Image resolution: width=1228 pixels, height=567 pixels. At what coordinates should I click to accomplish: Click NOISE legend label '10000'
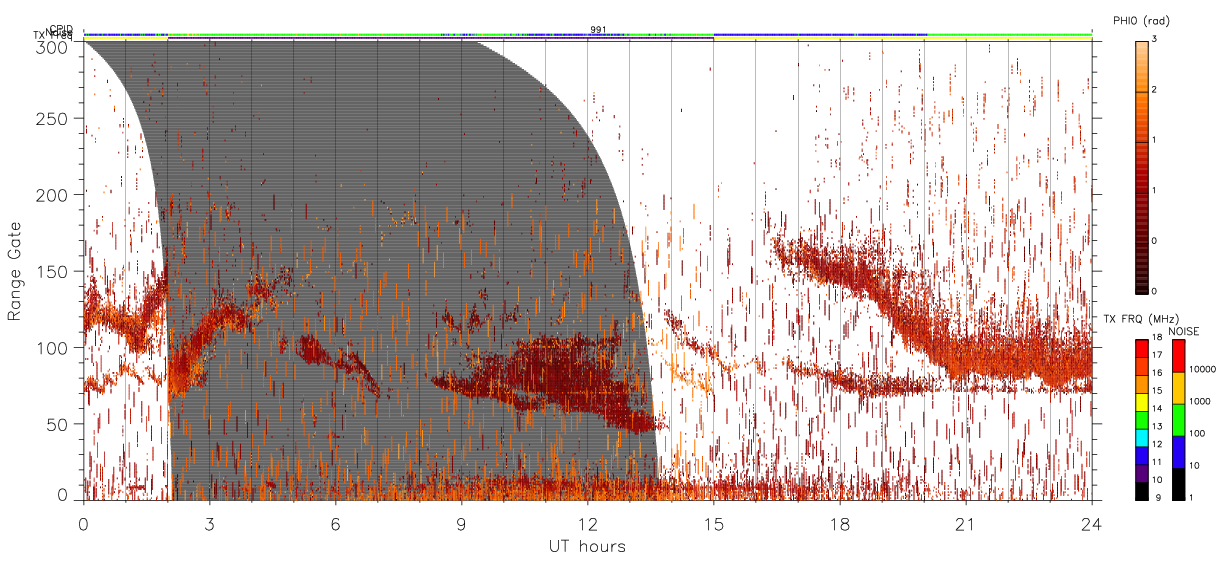point(1202,369)
